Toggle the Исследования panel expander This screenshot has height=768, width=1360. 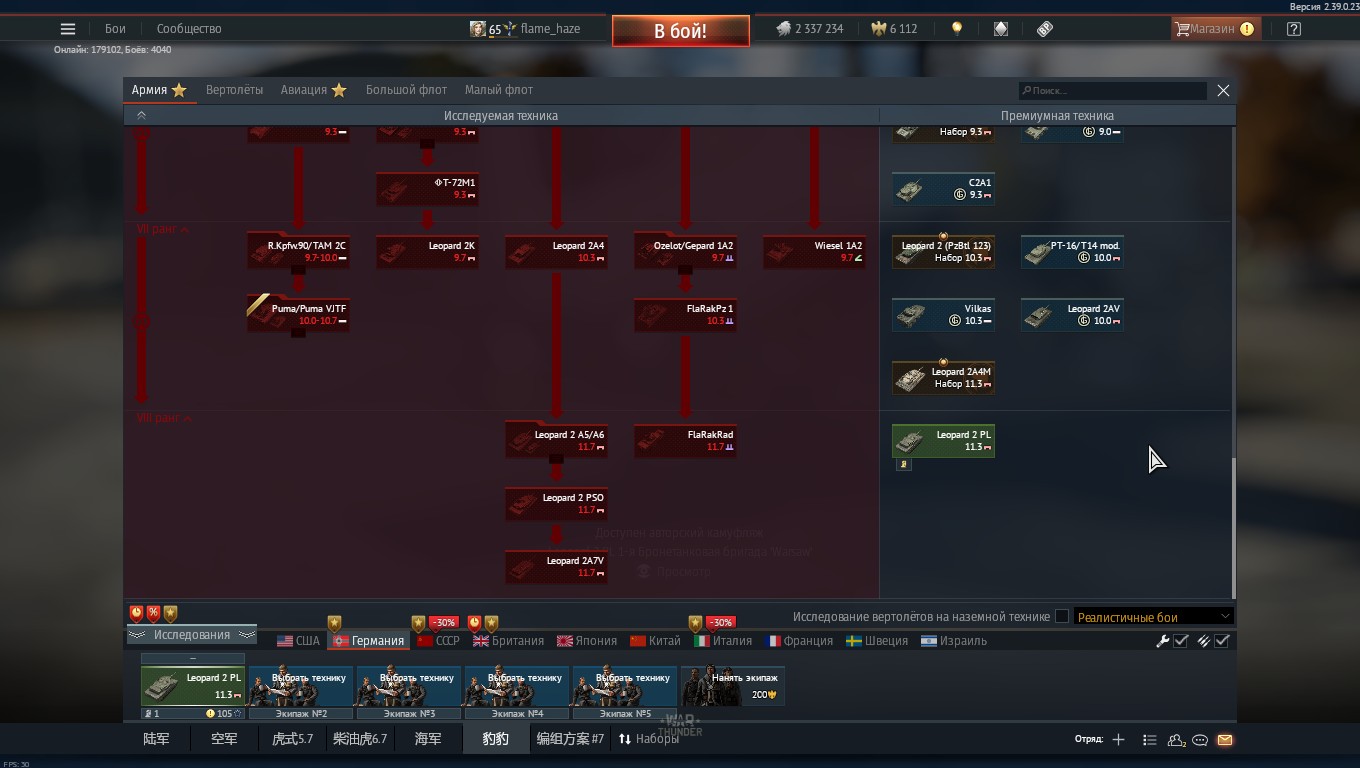click(x=191, y=635)
